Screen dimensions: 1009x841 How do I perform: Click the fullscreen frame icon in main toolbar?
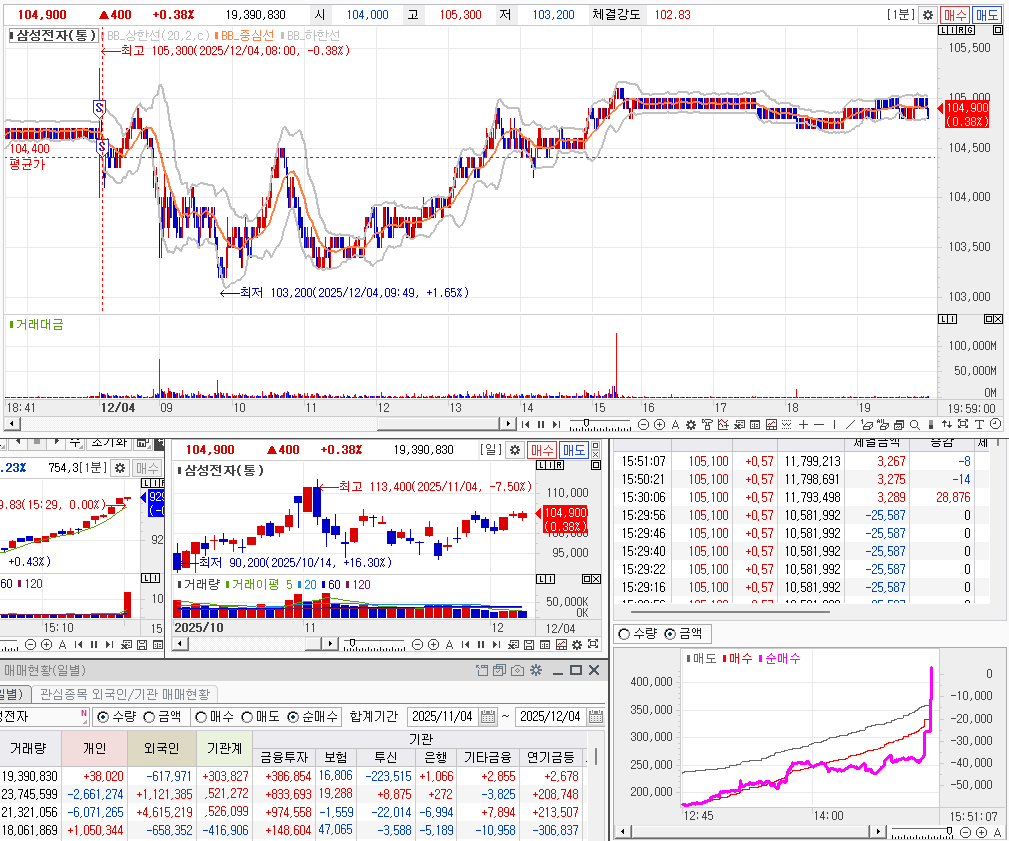(963, 424)
